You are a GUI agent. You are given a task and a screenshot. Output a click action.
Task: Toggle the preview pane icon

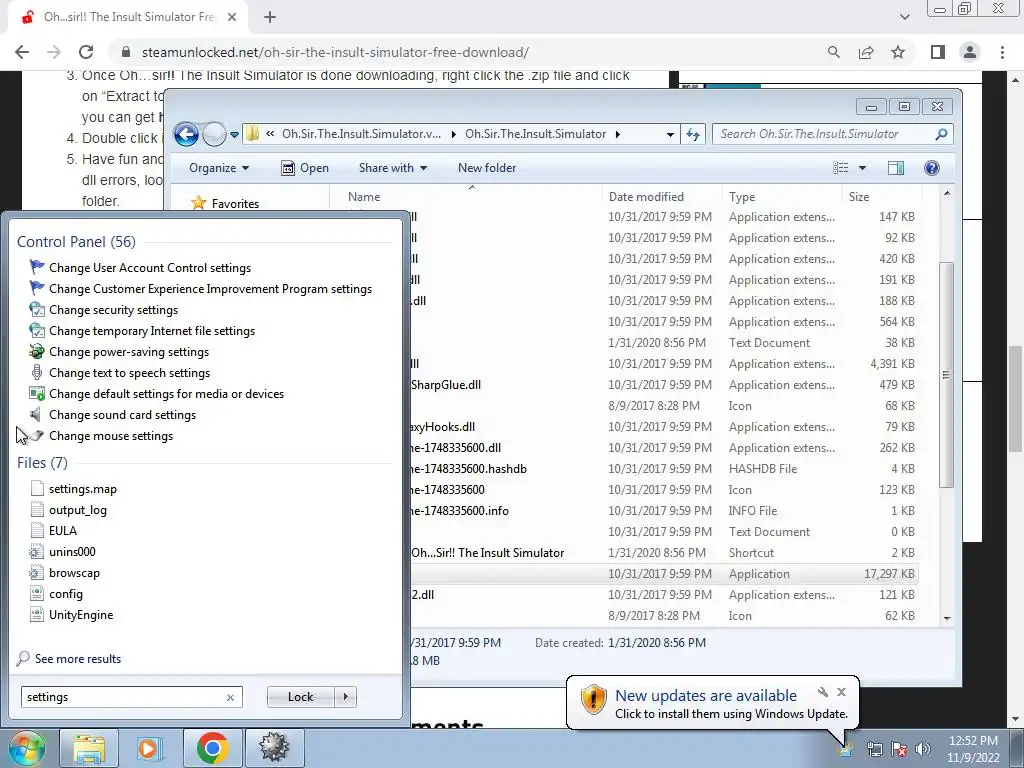896,168
